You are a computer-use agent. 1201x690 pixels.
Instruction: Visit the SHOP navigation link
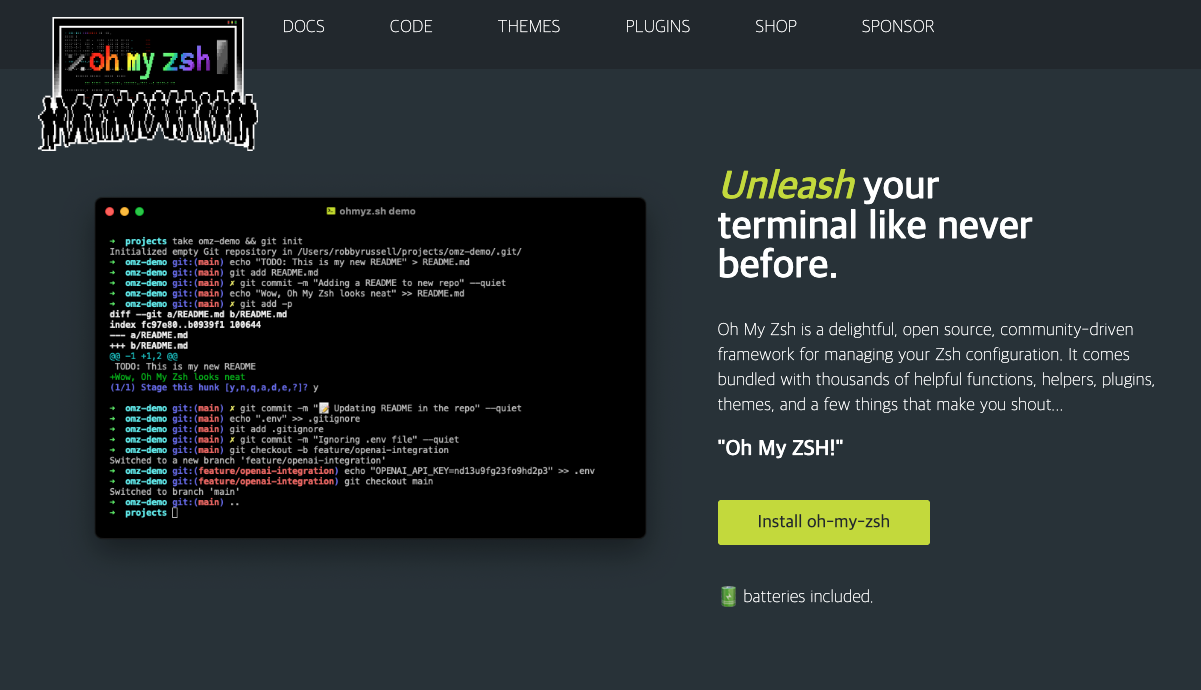(x=776, y=27)
